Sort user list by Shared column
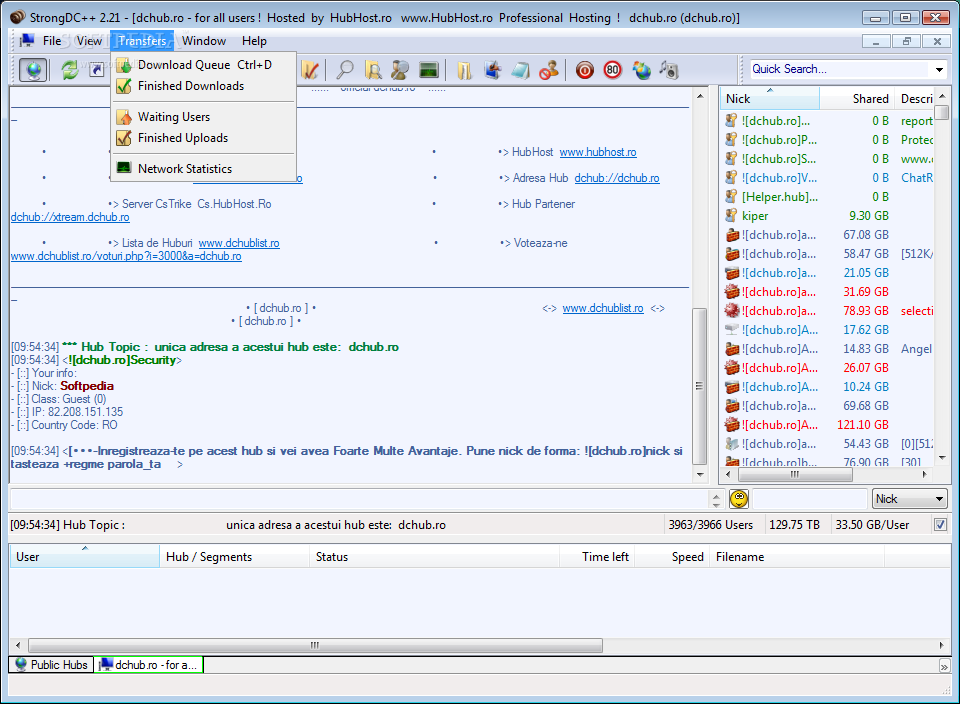 pyautogui.click(x=857, y=99)
